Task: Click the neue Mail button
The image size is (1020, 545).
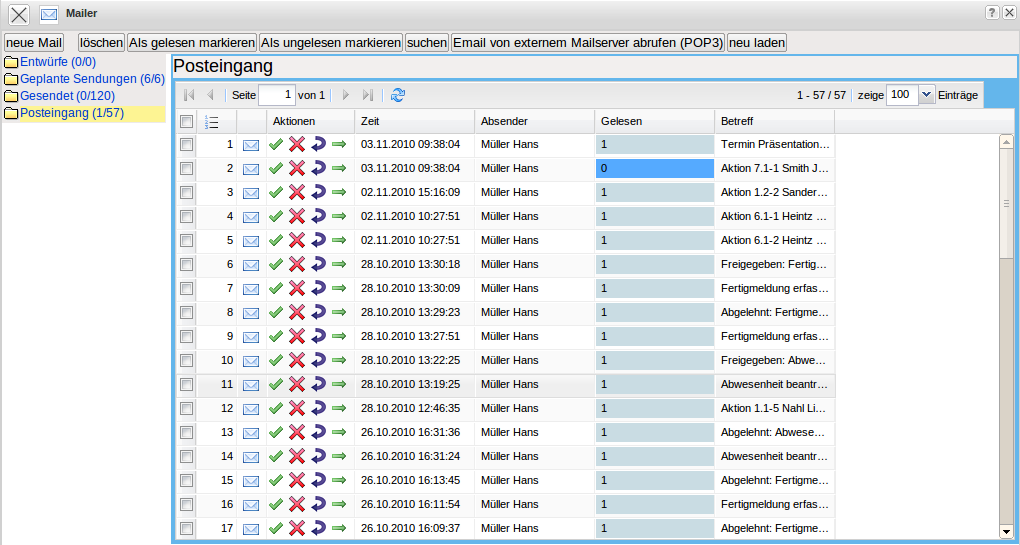Action: 34,43
